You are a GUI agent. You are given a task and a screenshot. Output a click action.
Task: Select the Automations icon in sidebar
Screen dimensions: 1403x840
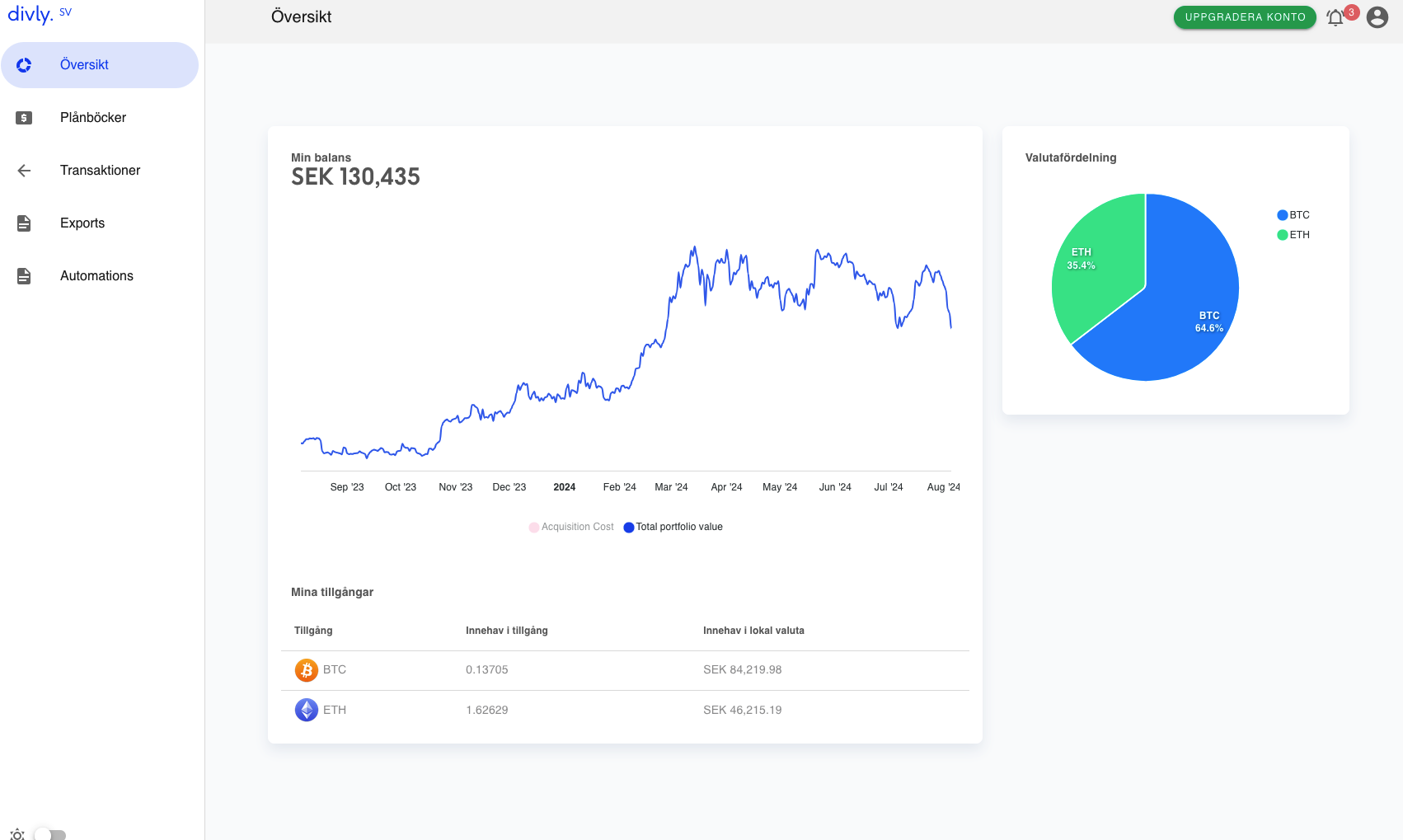[x=24, y=275]
